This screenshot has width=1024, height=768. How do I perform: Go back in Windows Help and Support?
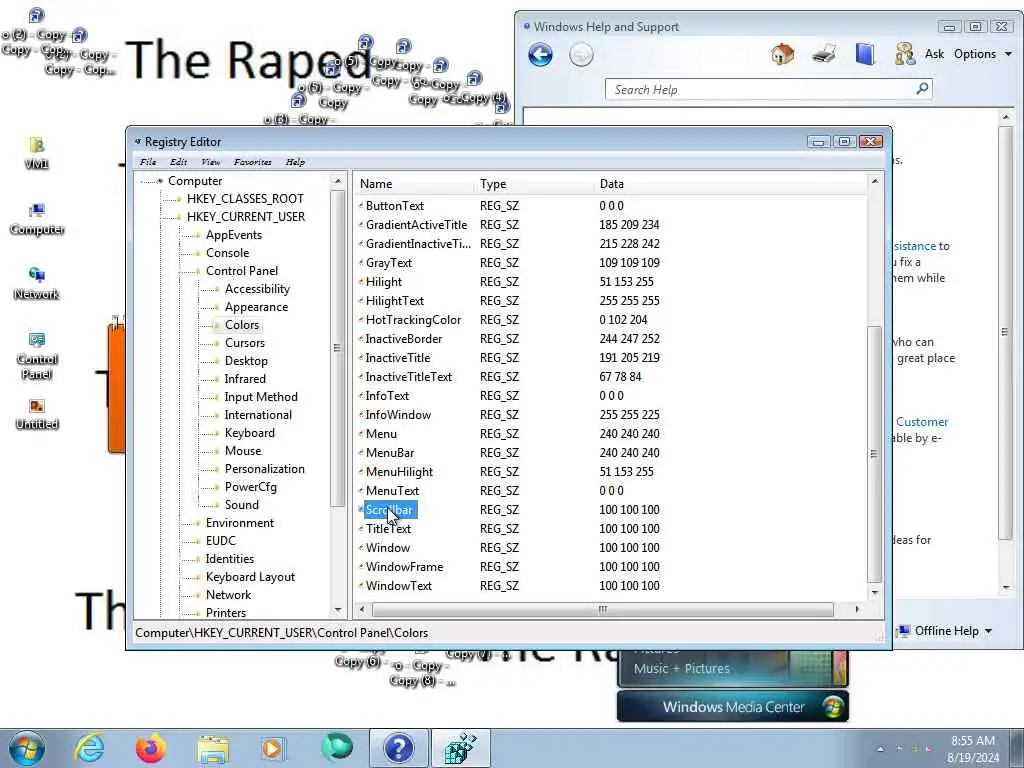pos(540,54)
